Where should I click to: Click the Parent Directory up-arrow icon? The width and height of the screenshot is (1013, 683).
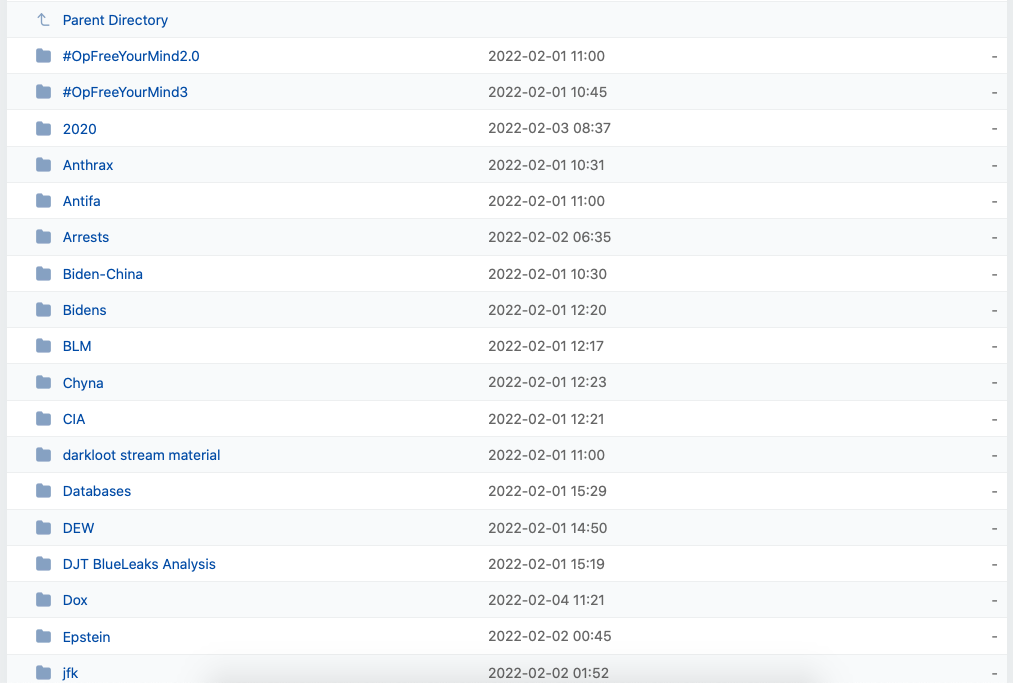(43, 20)
